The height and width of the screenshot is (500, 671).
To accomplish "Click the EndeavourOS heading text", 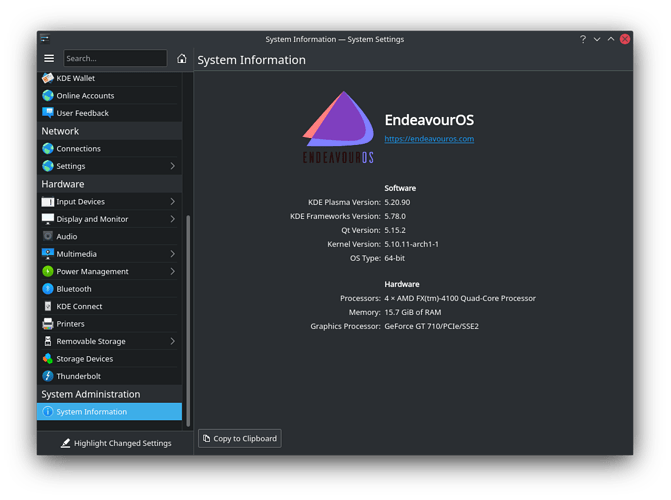I will (x=429, y=120).
